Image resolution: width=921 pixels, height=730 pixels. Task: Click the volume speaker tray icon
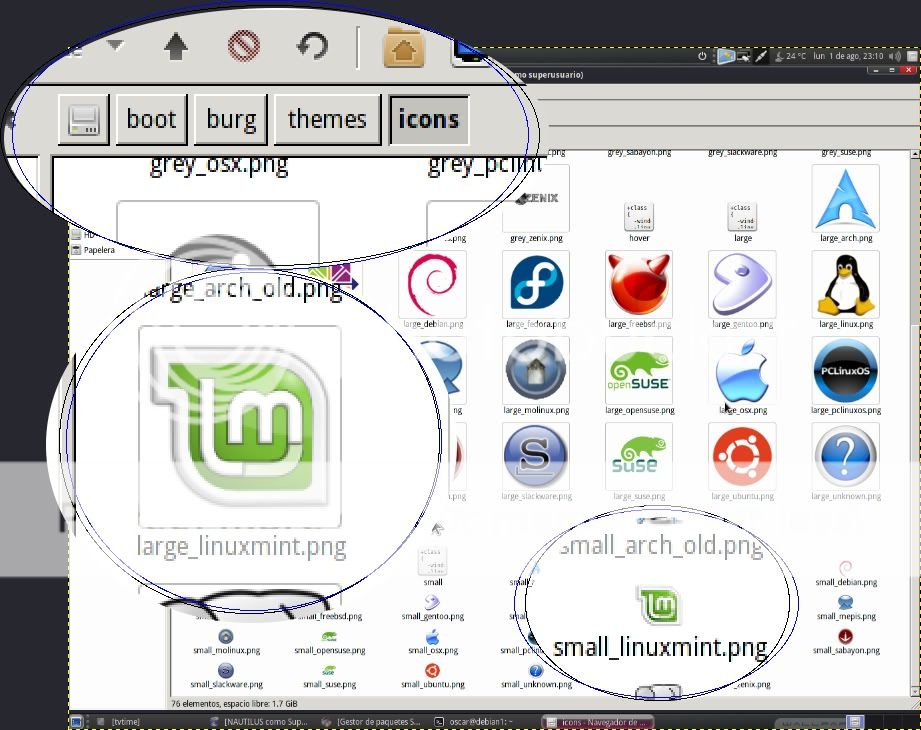(x=895, y=56)
